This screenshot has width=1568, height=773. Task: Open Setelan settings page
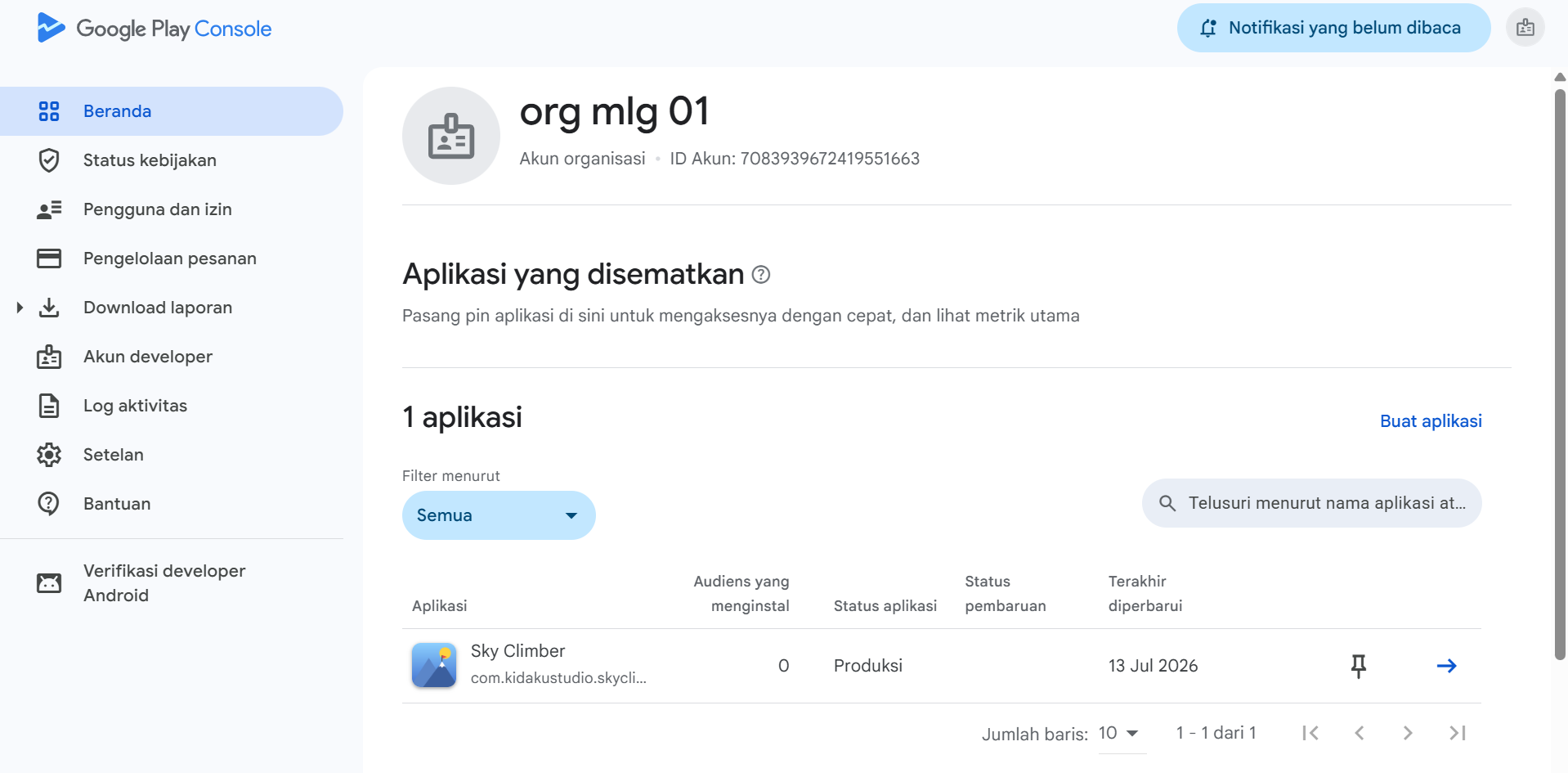tap(172, 455)
